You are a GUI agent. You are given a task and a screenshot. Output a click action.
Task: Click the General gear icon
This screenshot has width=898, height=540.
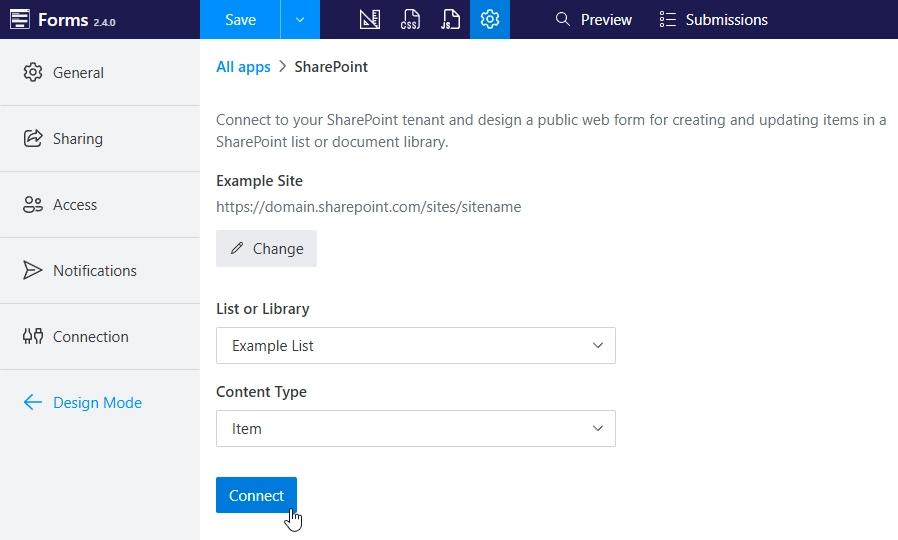(x=33, y=73)
